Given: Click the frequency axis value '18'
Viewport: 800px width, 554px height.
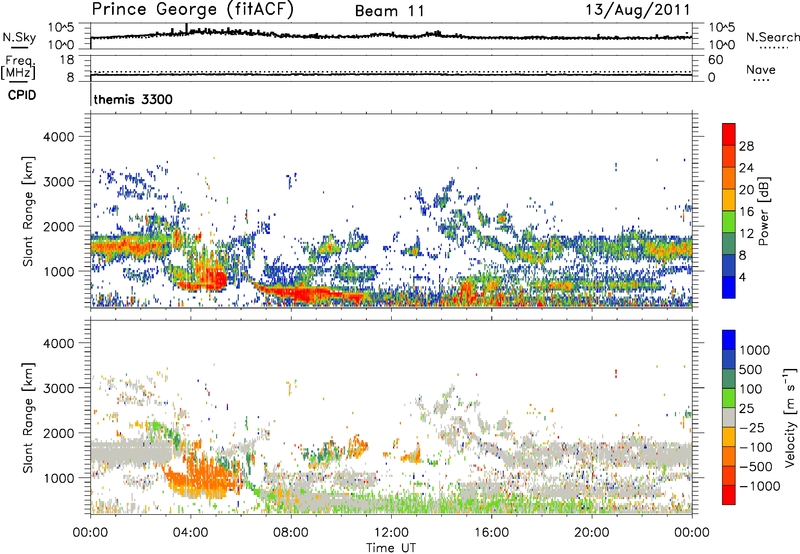Looking at the screenshot, I should (x=66, y=60).
